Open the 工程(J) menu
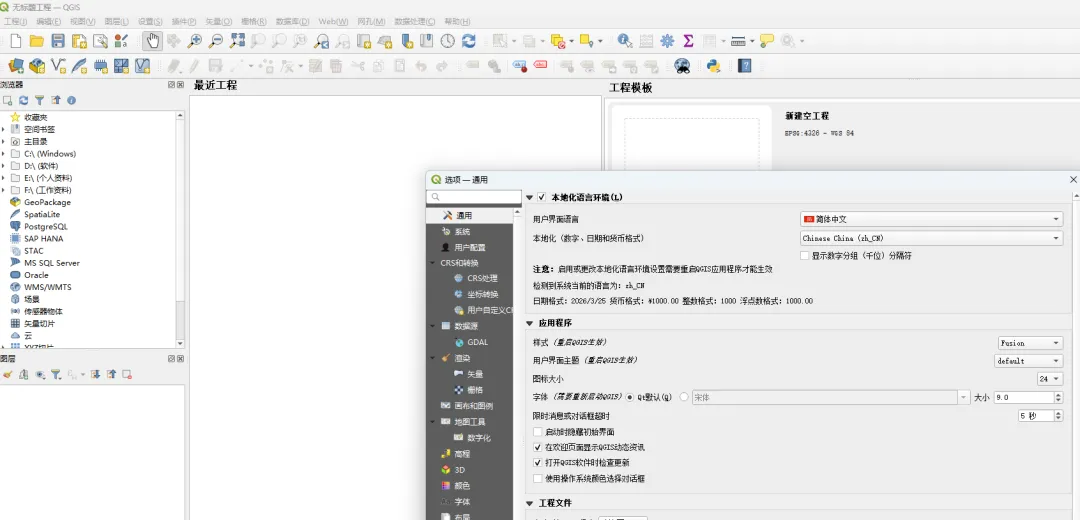 pyautogui.click(x=15, y=21)
